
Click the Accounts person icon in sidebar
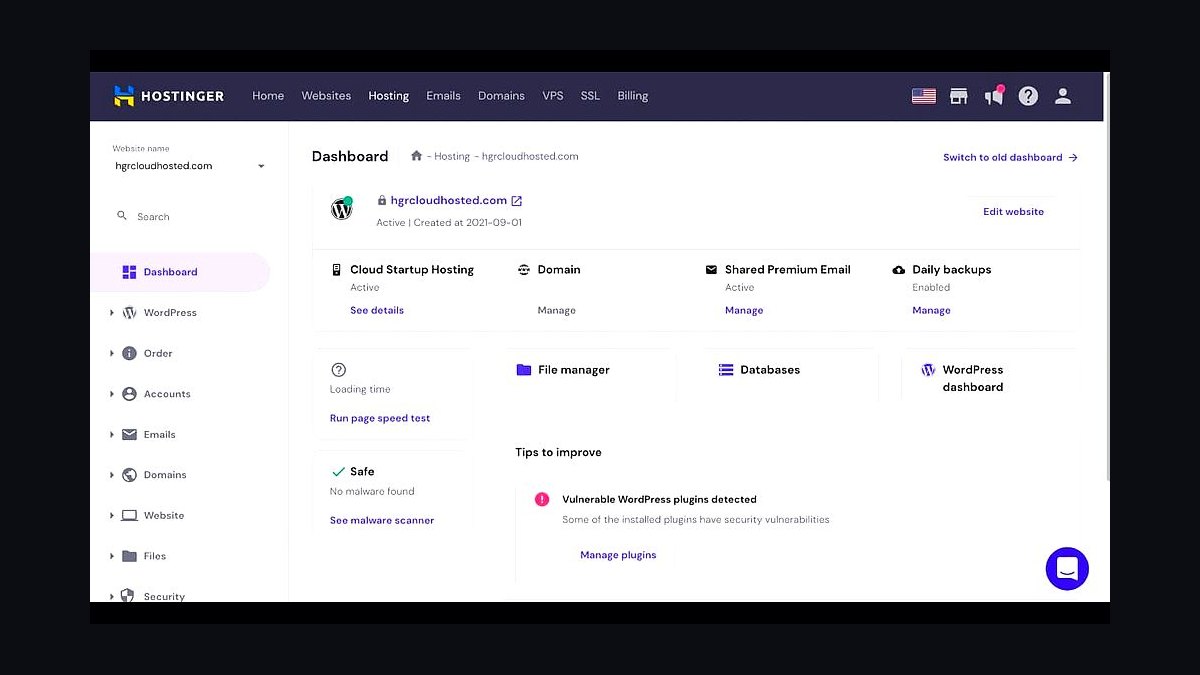click(x=129, y=394)
